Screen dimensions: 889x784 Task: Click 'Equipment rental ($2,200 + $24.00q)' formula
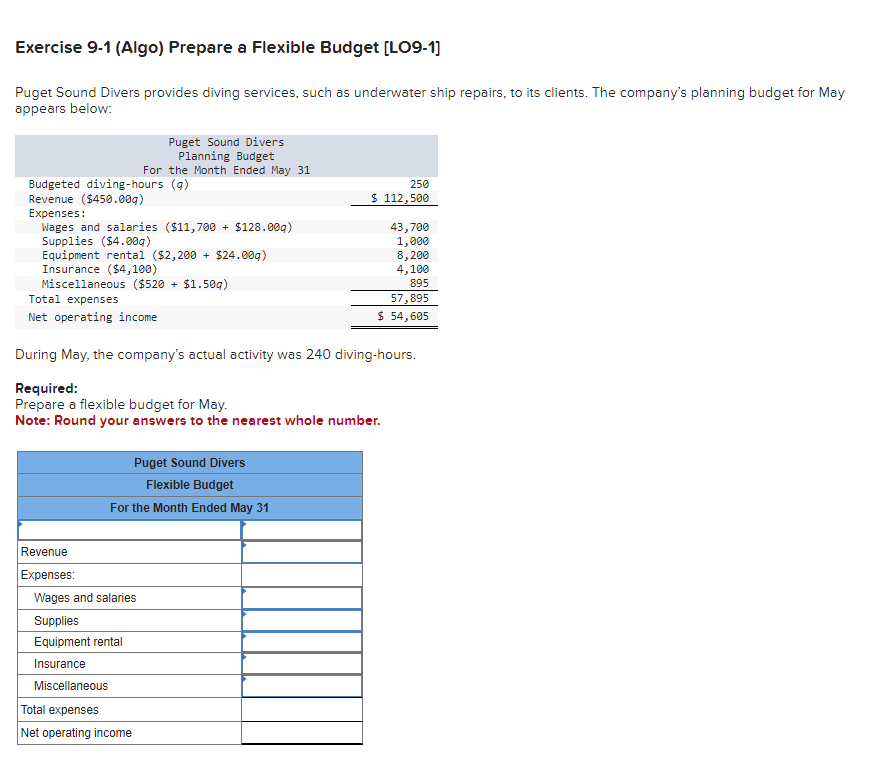tap(154, 256)
